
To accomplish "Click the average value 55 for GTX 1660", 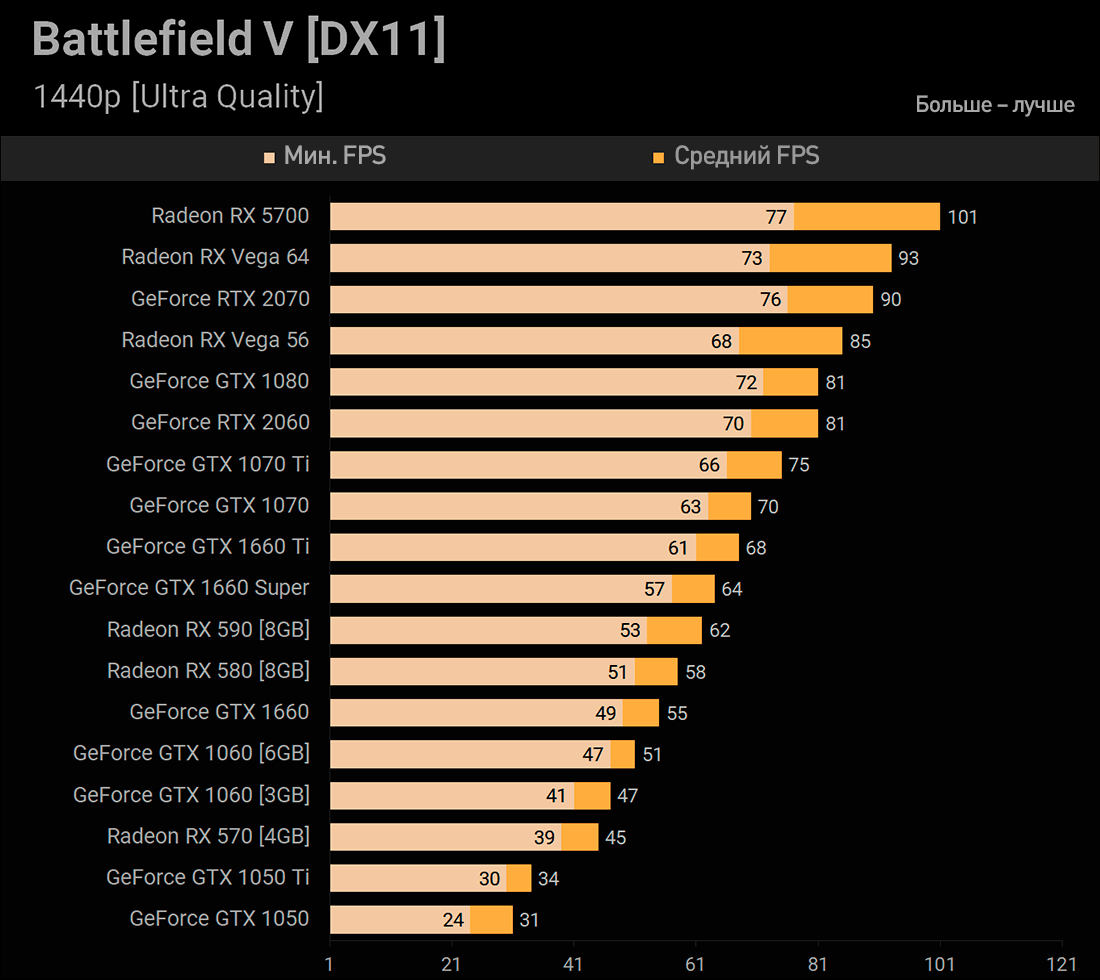I will pos(678,714).
